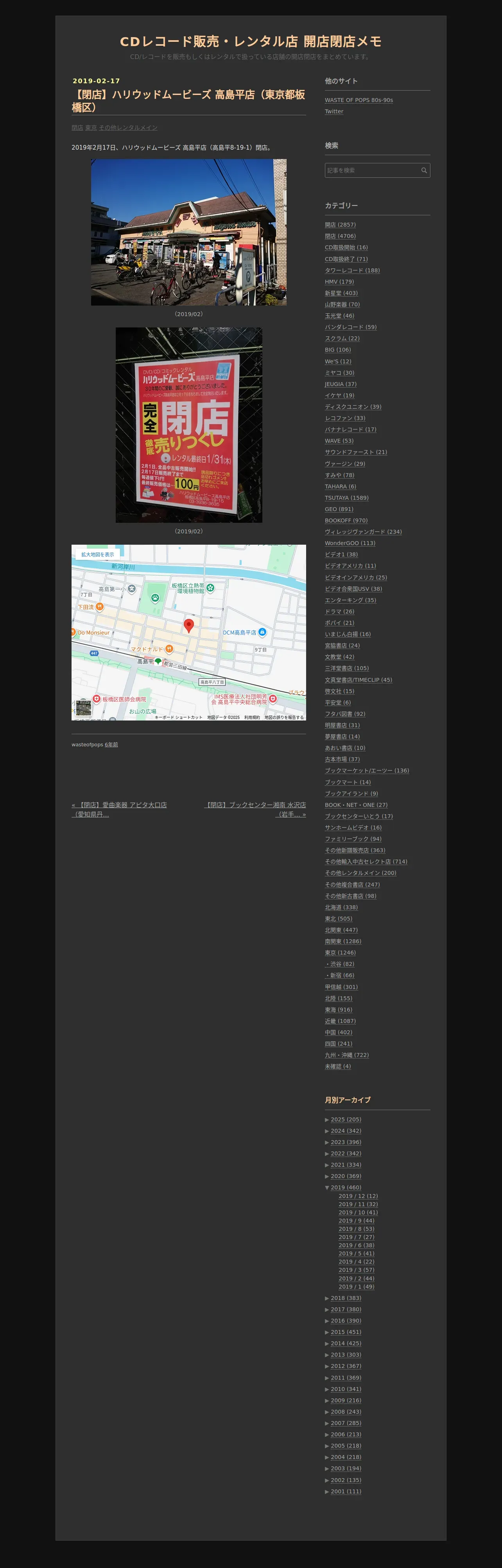
Task: Click the キーボード ショートカット map button
Action: point(179,717)
